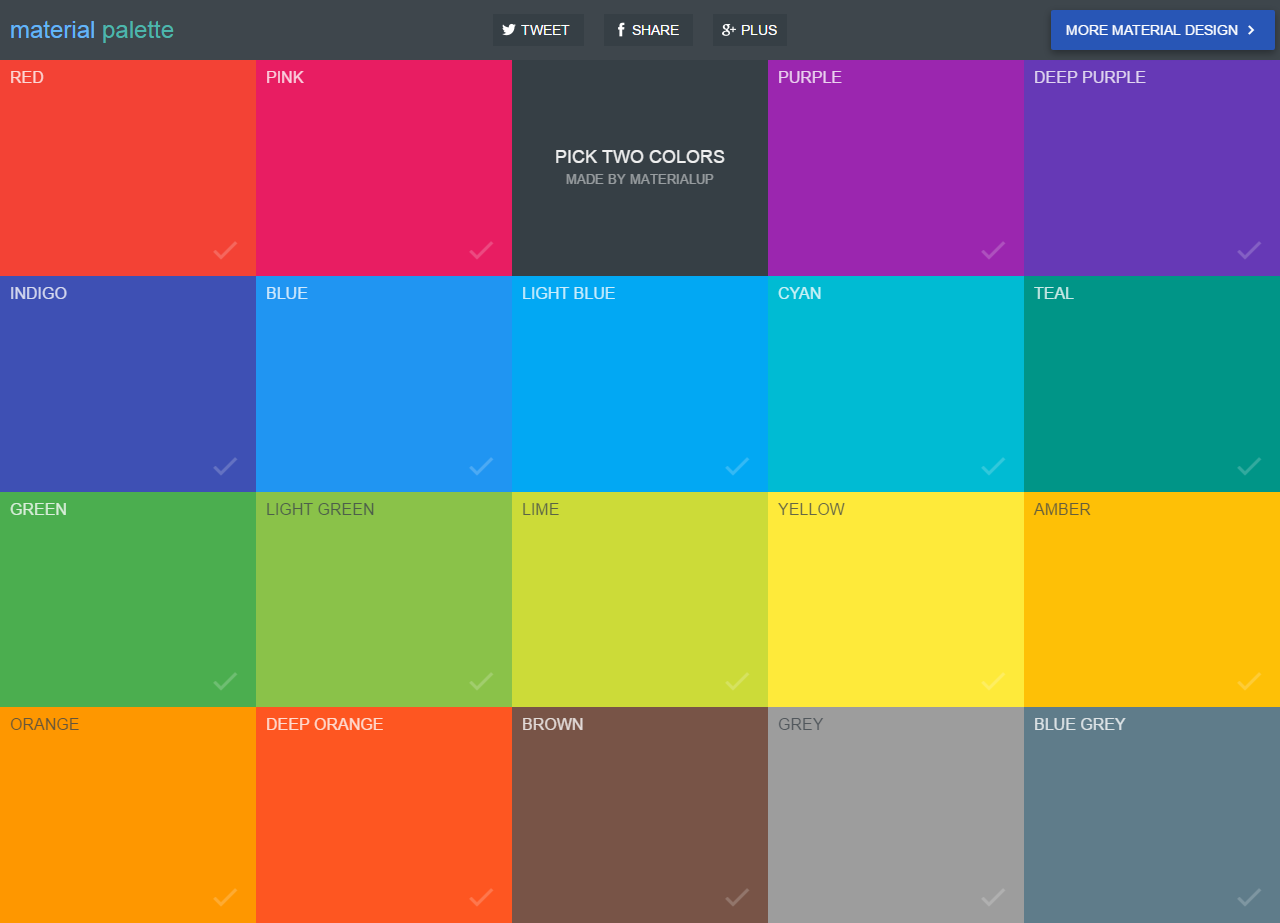Click the material palette logo
1280x923 pixels.
click(92, 30)
